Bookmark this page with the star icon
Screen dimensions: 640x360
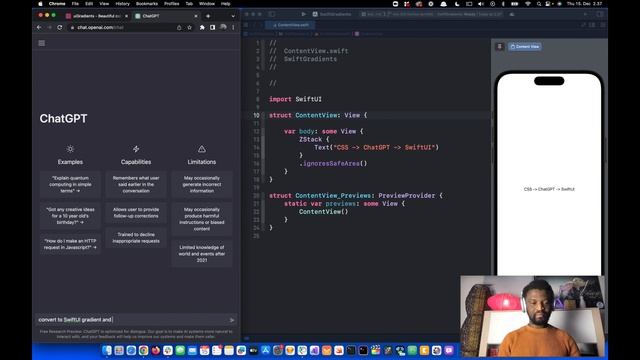(189, 27)
